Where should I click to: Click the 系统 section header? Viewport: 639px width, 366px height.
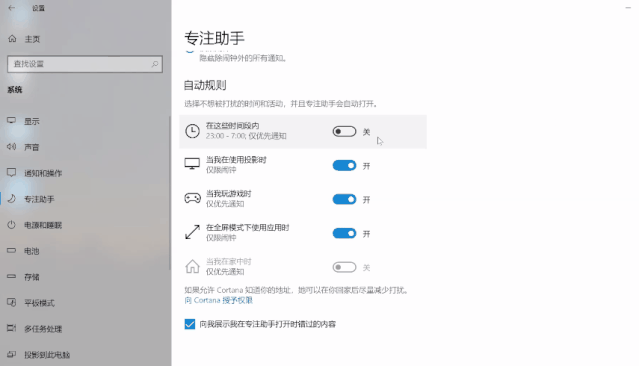point(15,90)
